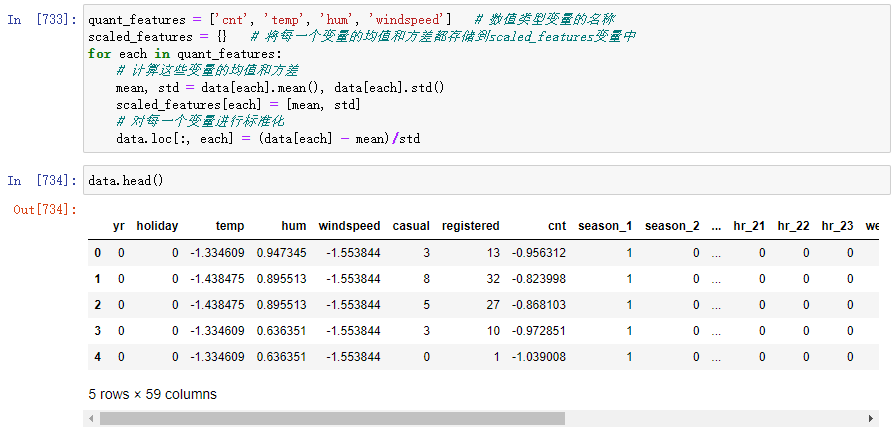Screen dimensions: 891x430
Task: Click the 'windspeed' column header
Action: click(x=349, y=226)
